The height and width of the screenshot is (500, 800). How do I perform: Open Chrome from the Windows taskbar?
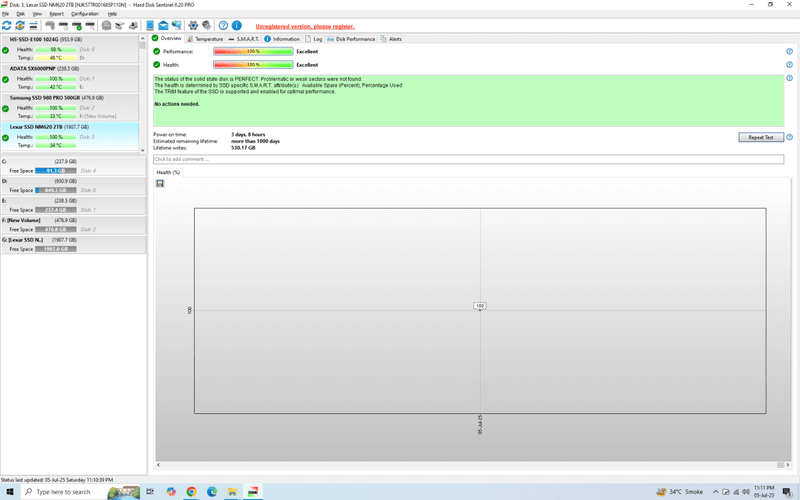coord(192,492)
